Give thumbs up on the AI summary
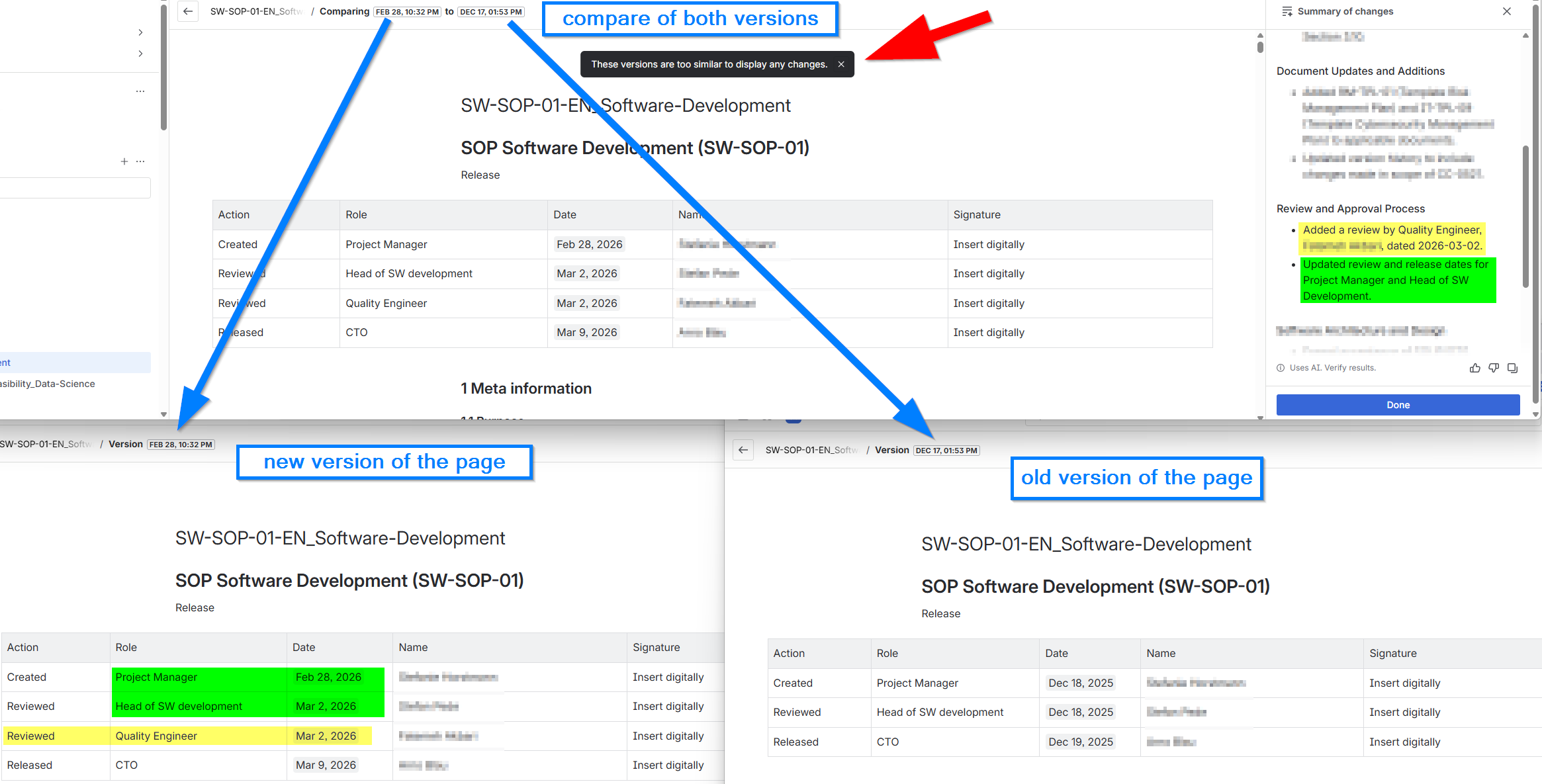This screenshot has width=1542, height=784. tap(1475, 368)
